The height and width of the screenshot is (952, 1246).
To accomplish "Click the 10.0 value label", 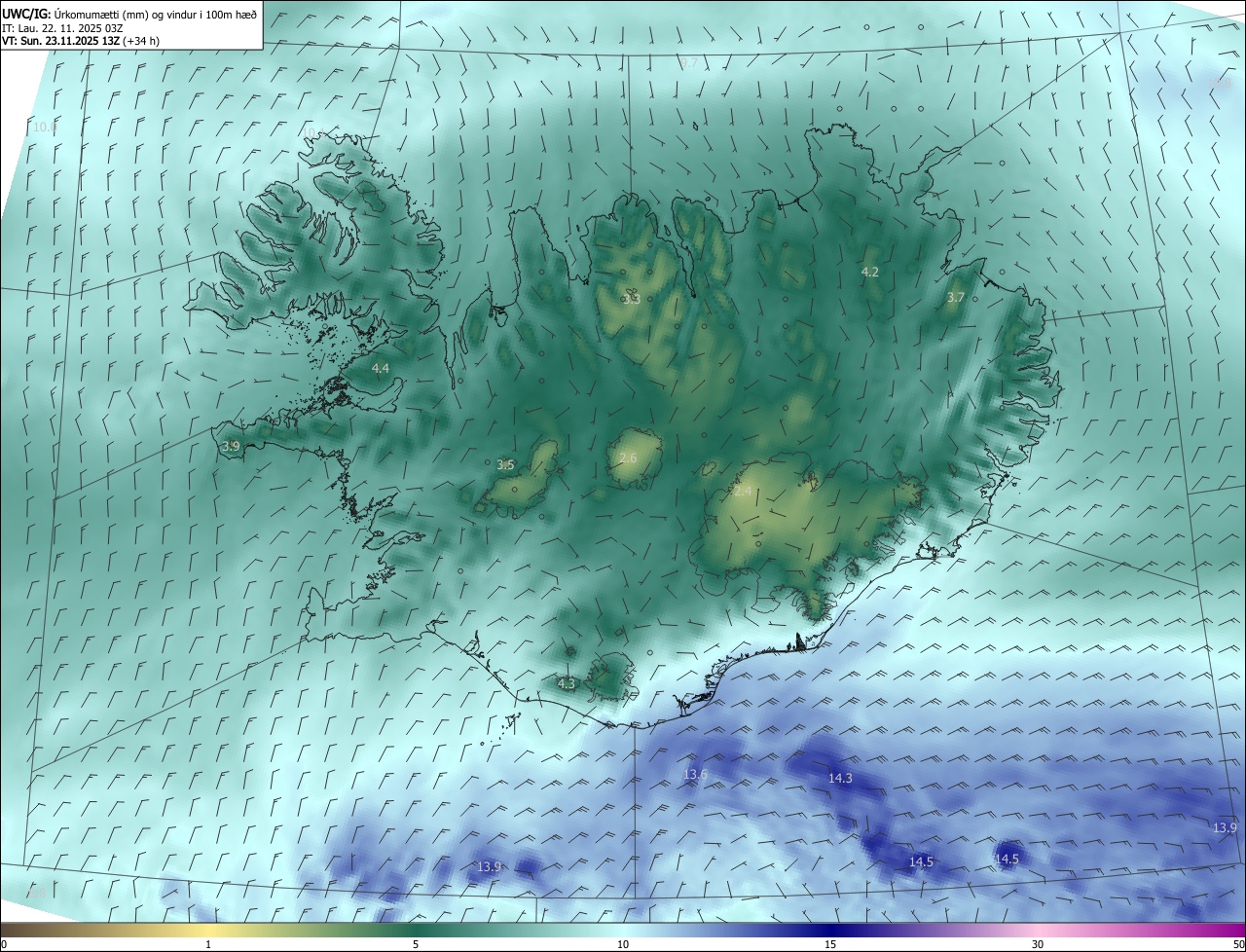I will pos(46,127).
